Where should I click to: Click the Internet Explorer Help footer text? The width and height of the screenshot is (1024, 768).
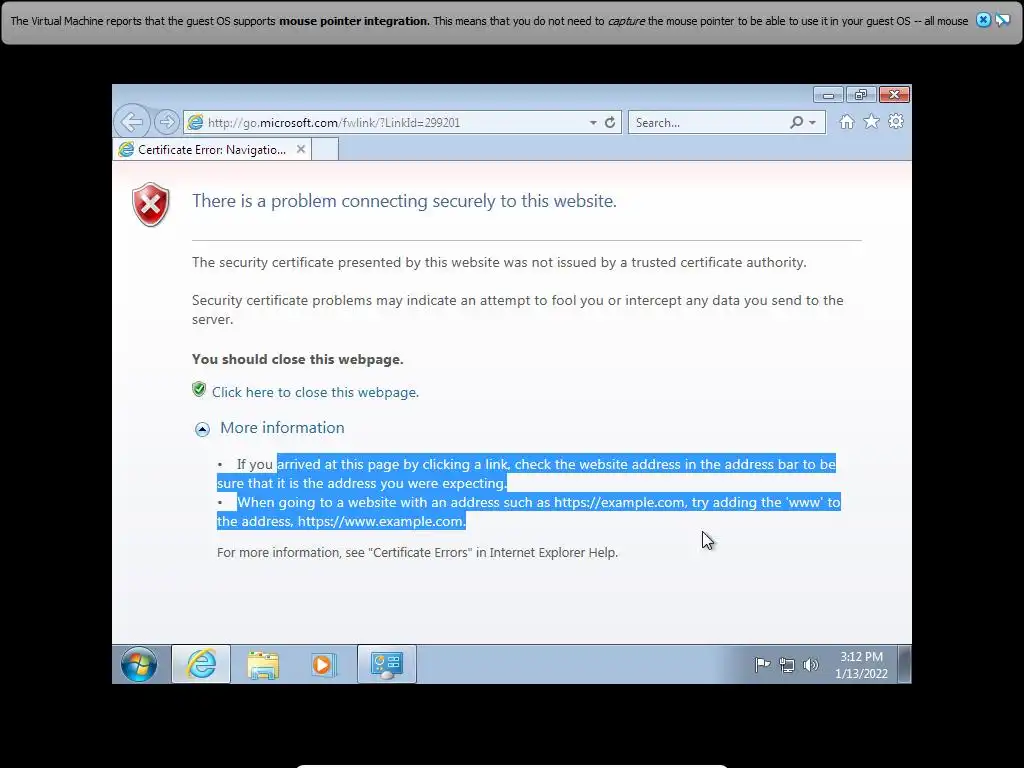point(417,552)
